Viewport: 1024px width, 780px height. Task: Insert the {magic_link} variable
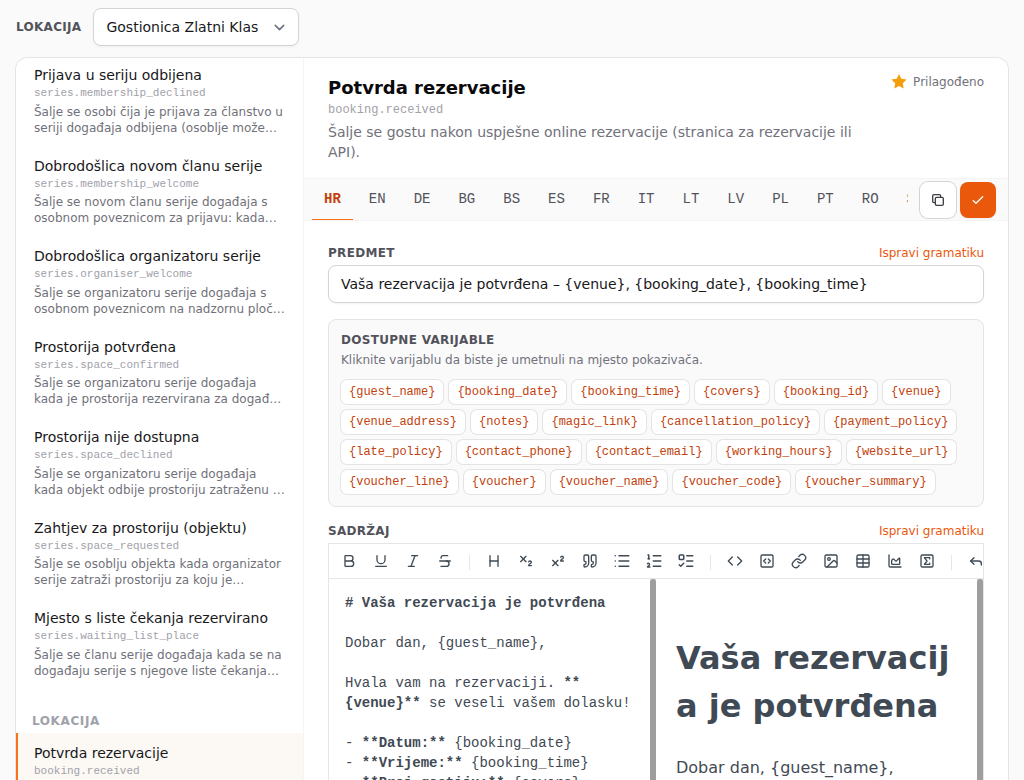click(x=594, y=421)
